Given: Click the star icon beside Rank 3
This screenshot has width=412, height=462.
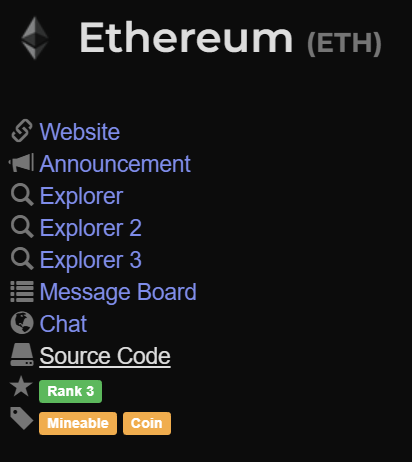Looking at the screenshot, I should 21,386.
